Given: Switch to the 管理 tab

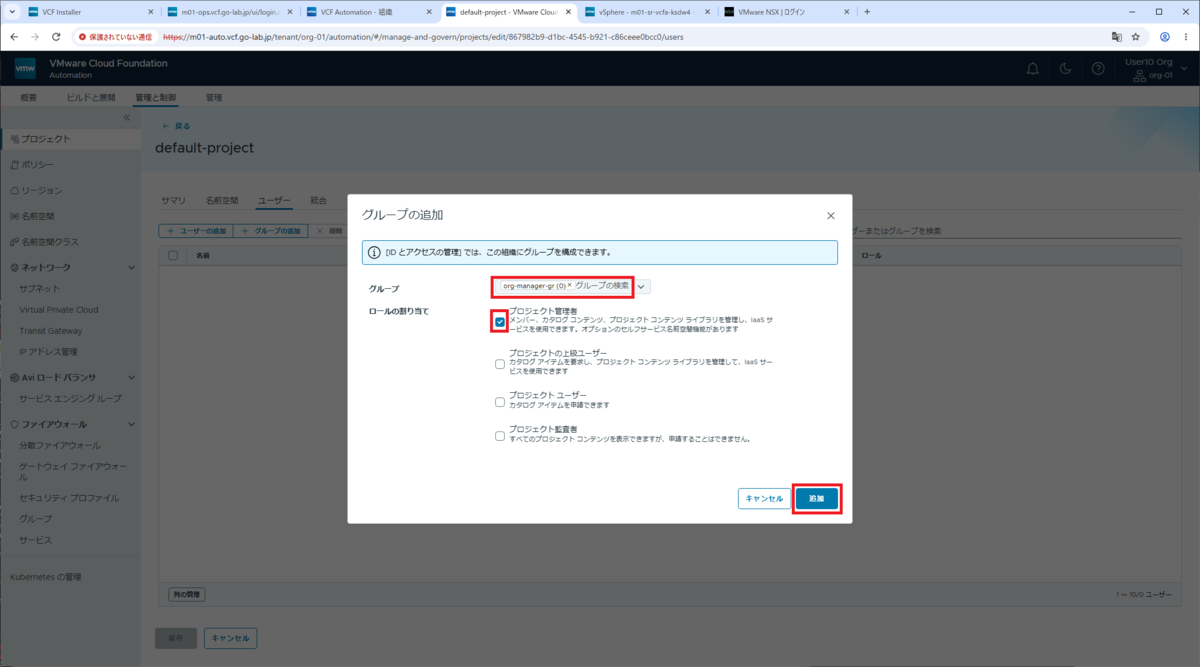Looking at the screenshot, I should click(214, 98).
